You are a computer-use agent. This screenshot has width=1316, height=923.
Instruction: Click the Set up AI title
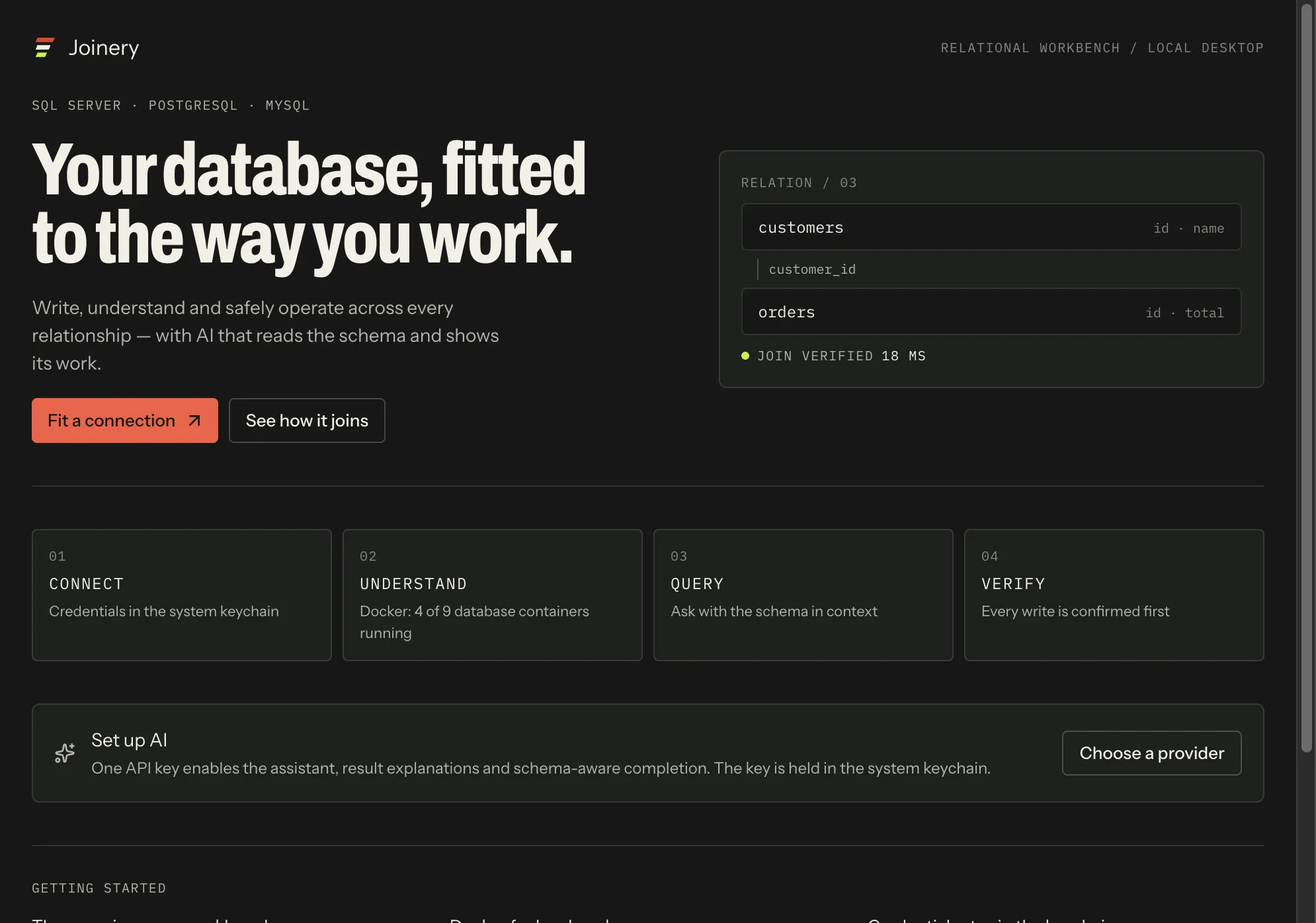[x=129, y=740]
